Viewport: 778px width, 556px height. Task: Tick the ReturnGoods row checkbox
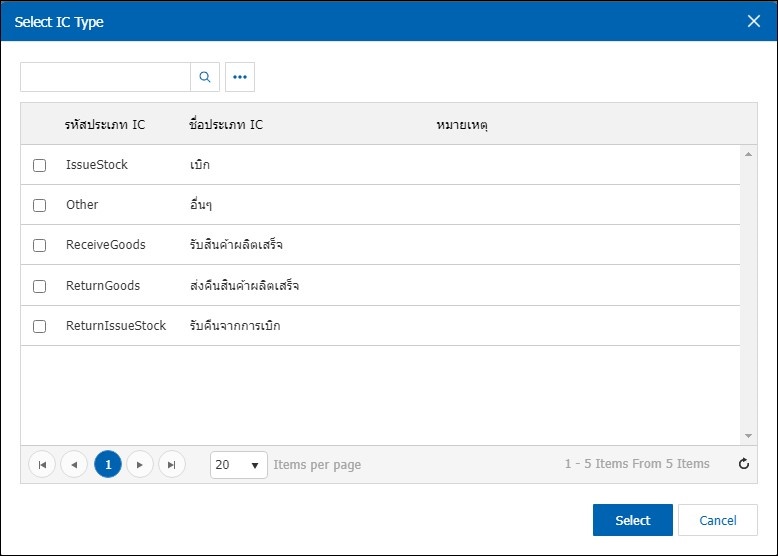tap(40, 286)
